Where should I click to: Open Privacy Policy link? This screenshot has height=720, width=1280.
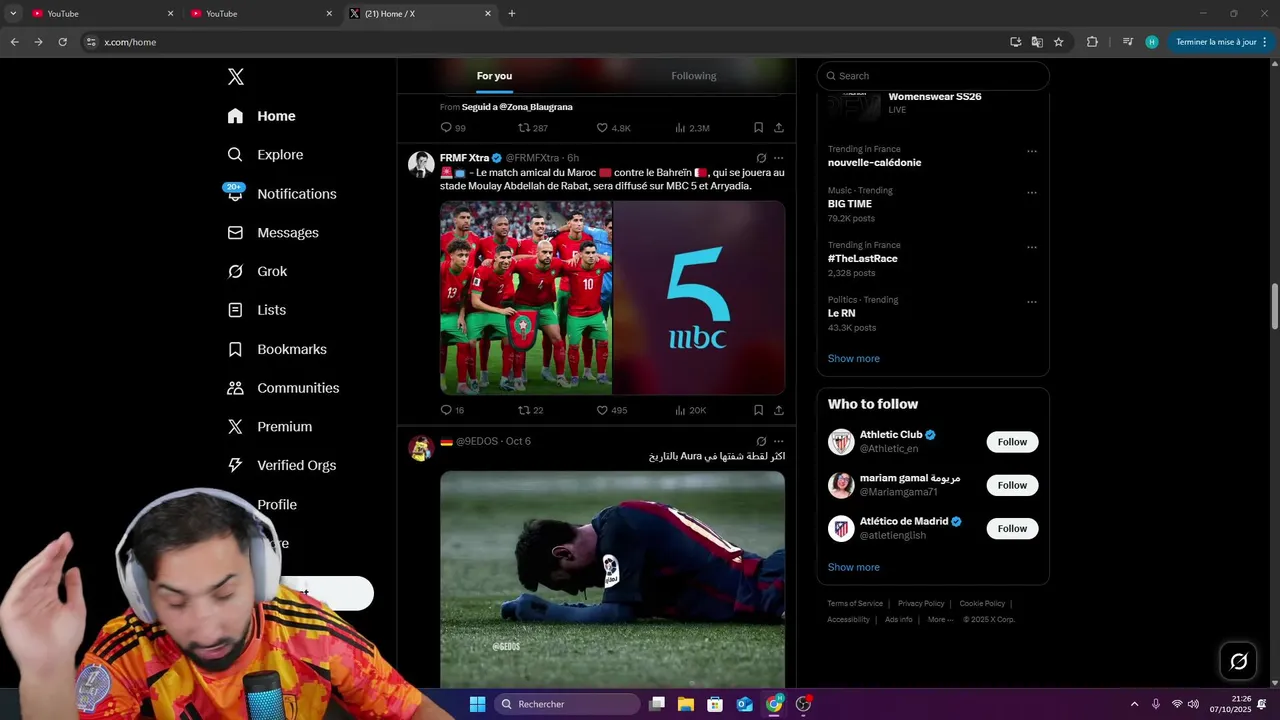[921, 604]
